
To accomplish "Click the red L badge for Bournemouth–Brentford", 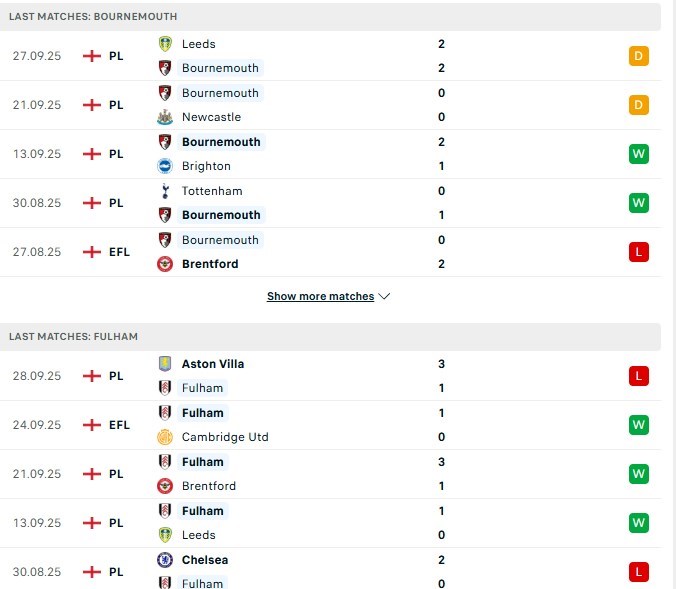I will tap(639, 252).
